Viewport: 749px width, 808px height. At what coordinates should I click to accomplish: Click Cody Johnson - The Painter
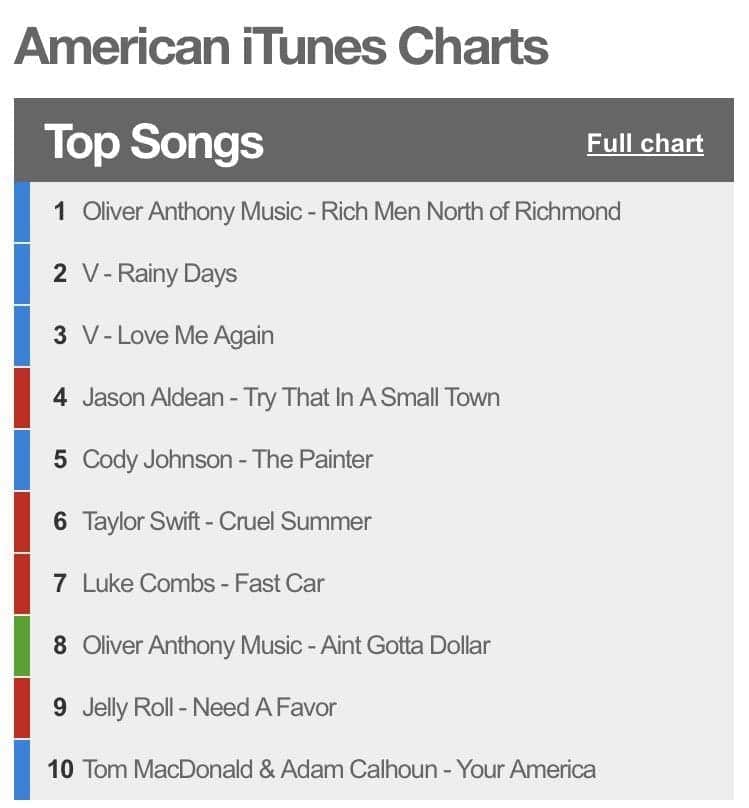pyautogui.click(x=227, y=460)
